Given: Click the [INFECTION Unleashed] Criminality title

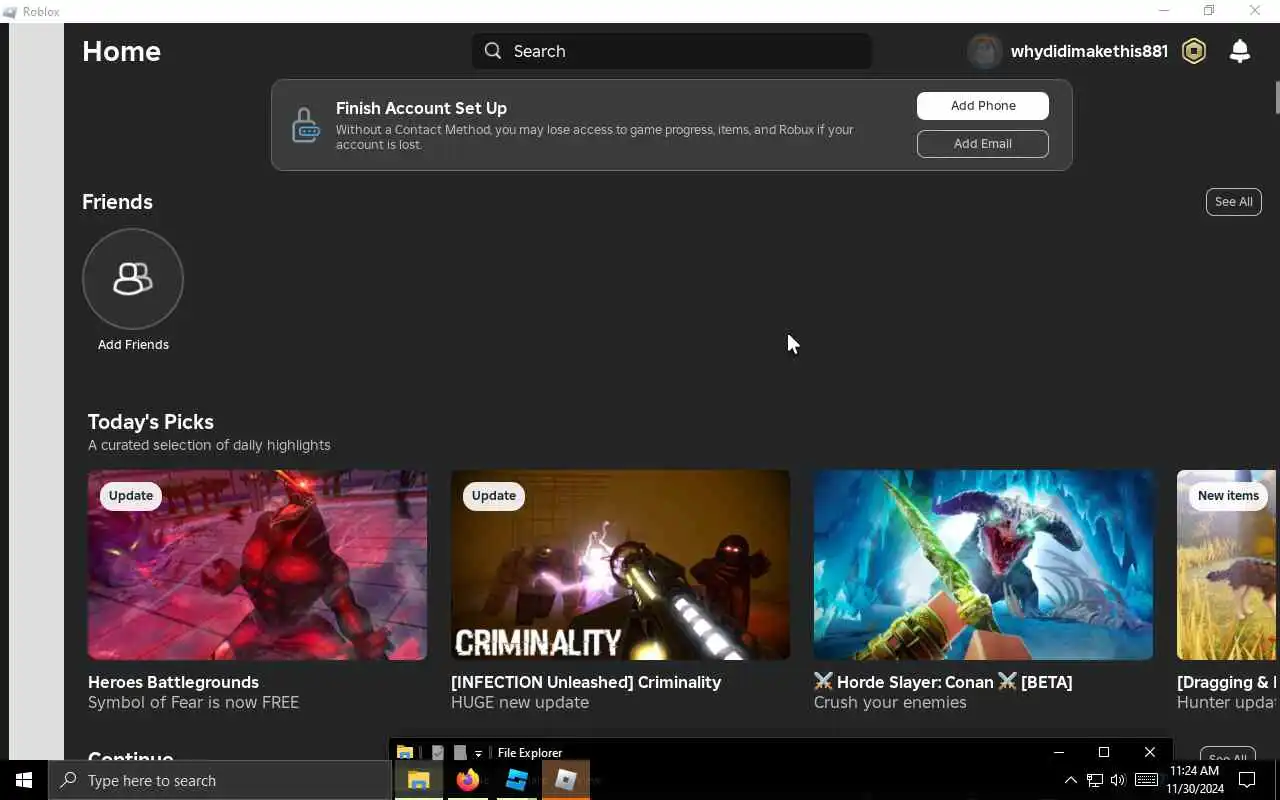Looking at the screenshot, I should (x=586, y=682).
